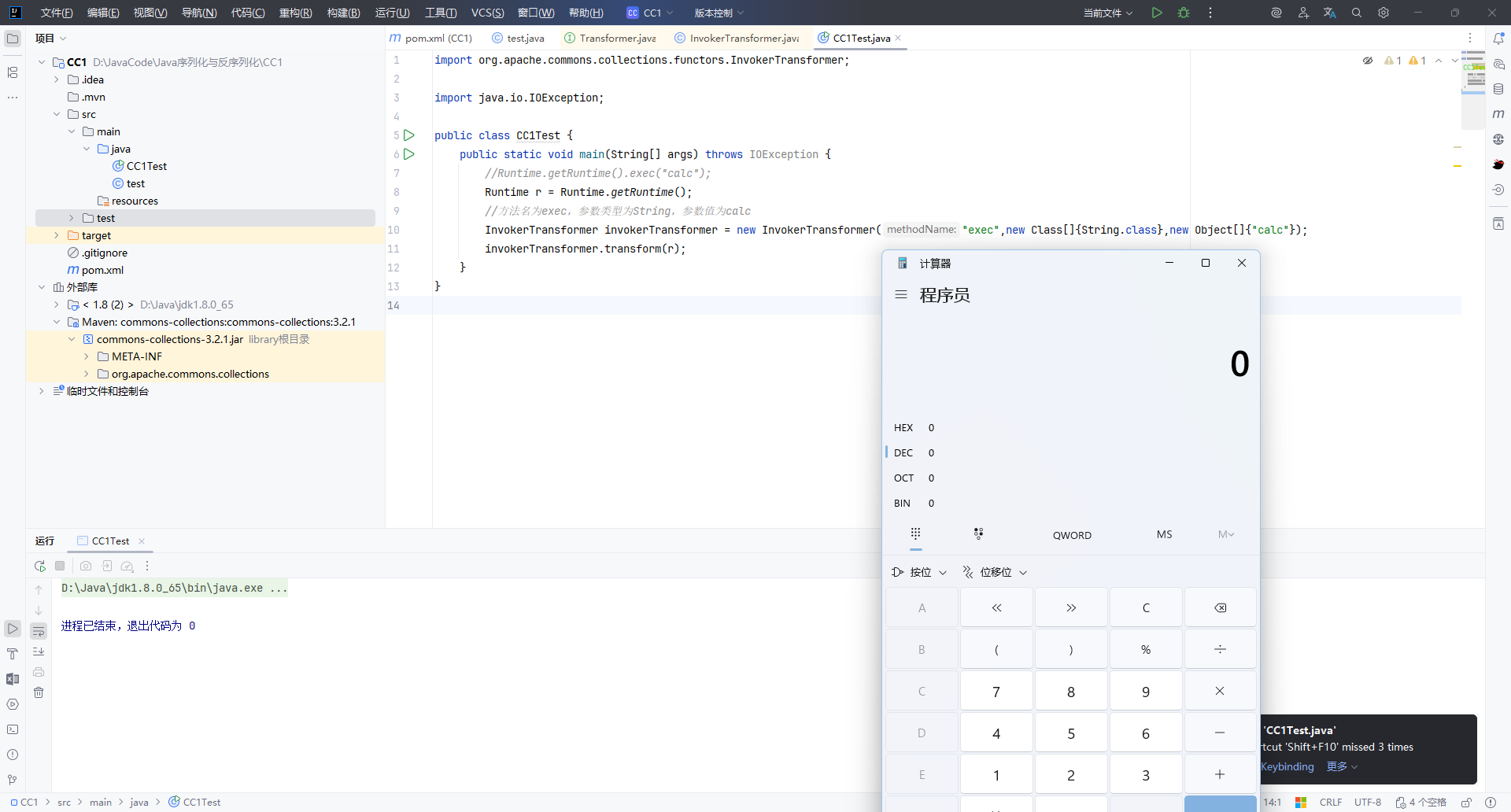Expand the META-INF folder in the jar

[87, 356]
